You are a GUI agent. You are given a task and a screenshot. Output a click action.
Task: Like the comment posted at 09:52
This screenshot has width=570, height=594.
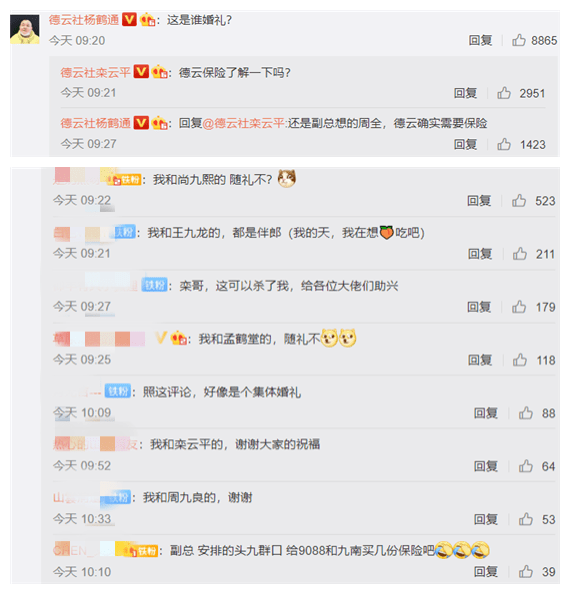point(526,466)
